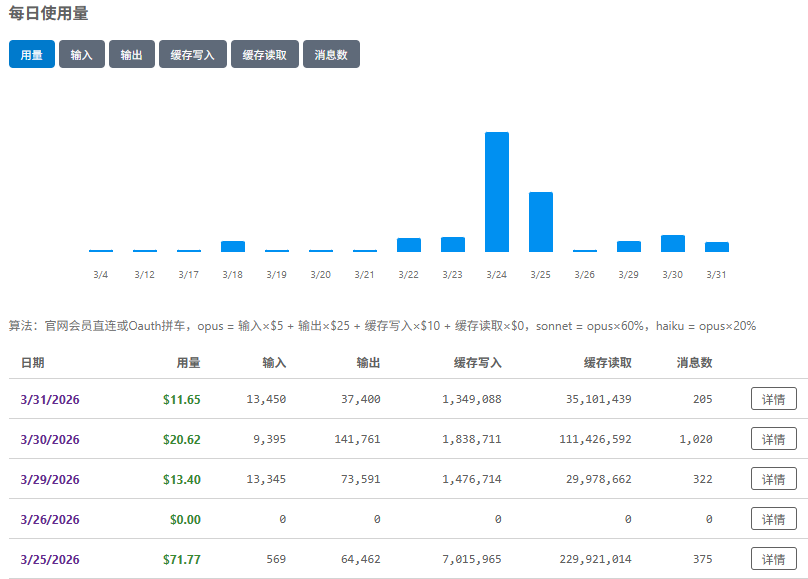Switch chart to 消息数 view
This screenshot has width=808, height=579.
click(x=331, y=54)
